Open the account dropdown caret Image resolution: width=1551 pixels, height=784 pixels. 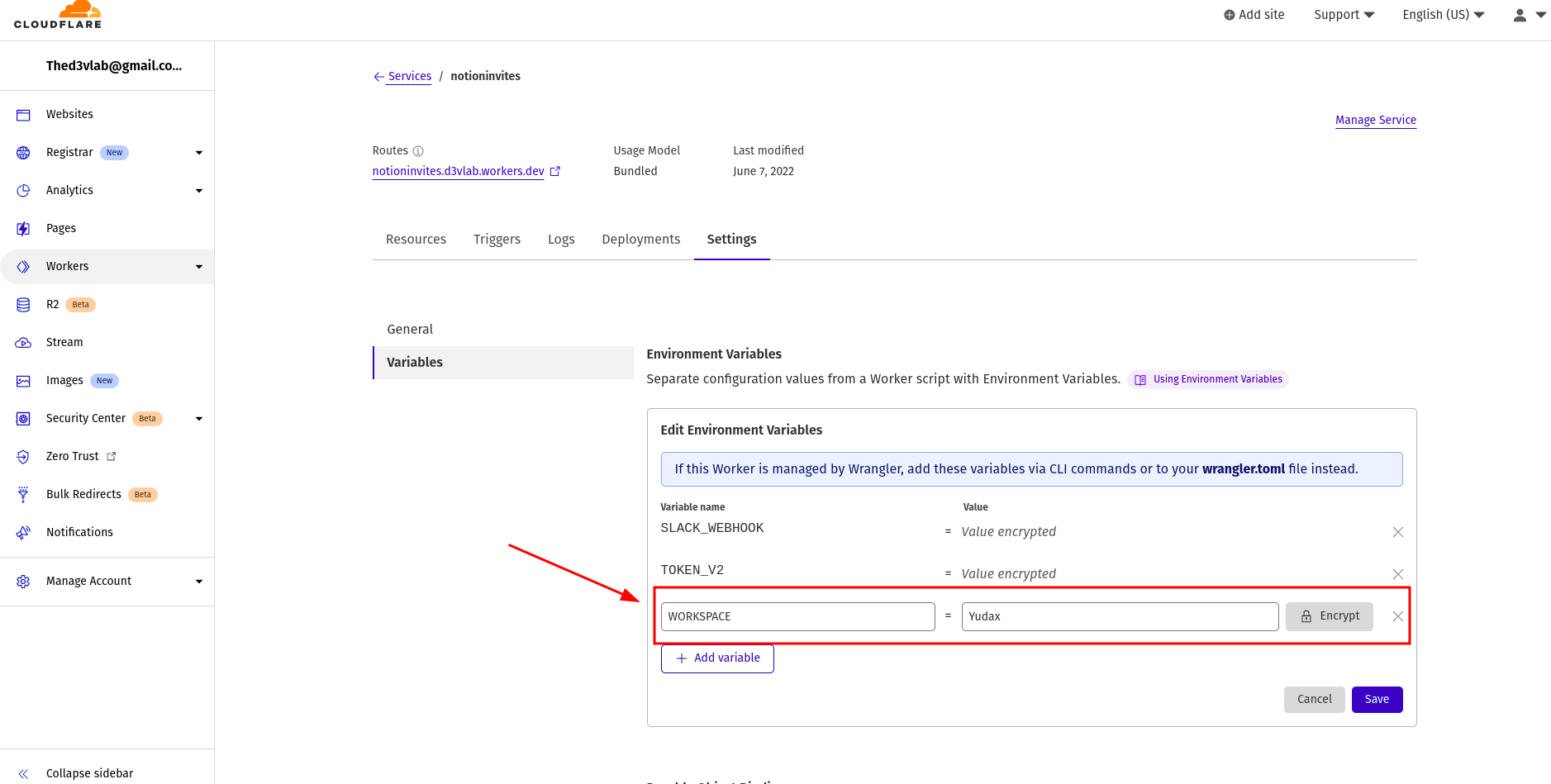coord(1540,15)
